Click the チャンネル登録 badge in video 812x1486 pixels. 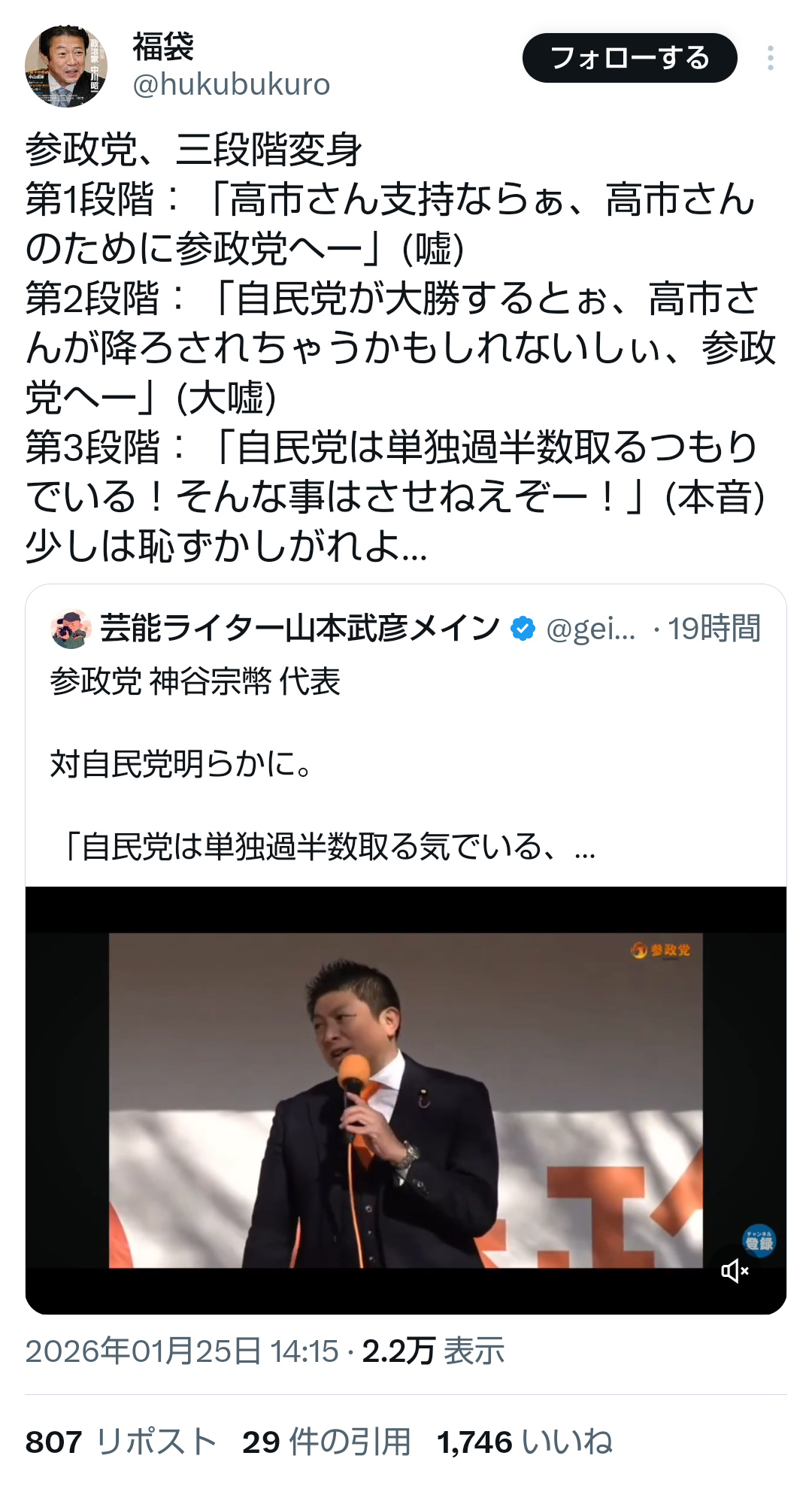tap(759, 1240)
